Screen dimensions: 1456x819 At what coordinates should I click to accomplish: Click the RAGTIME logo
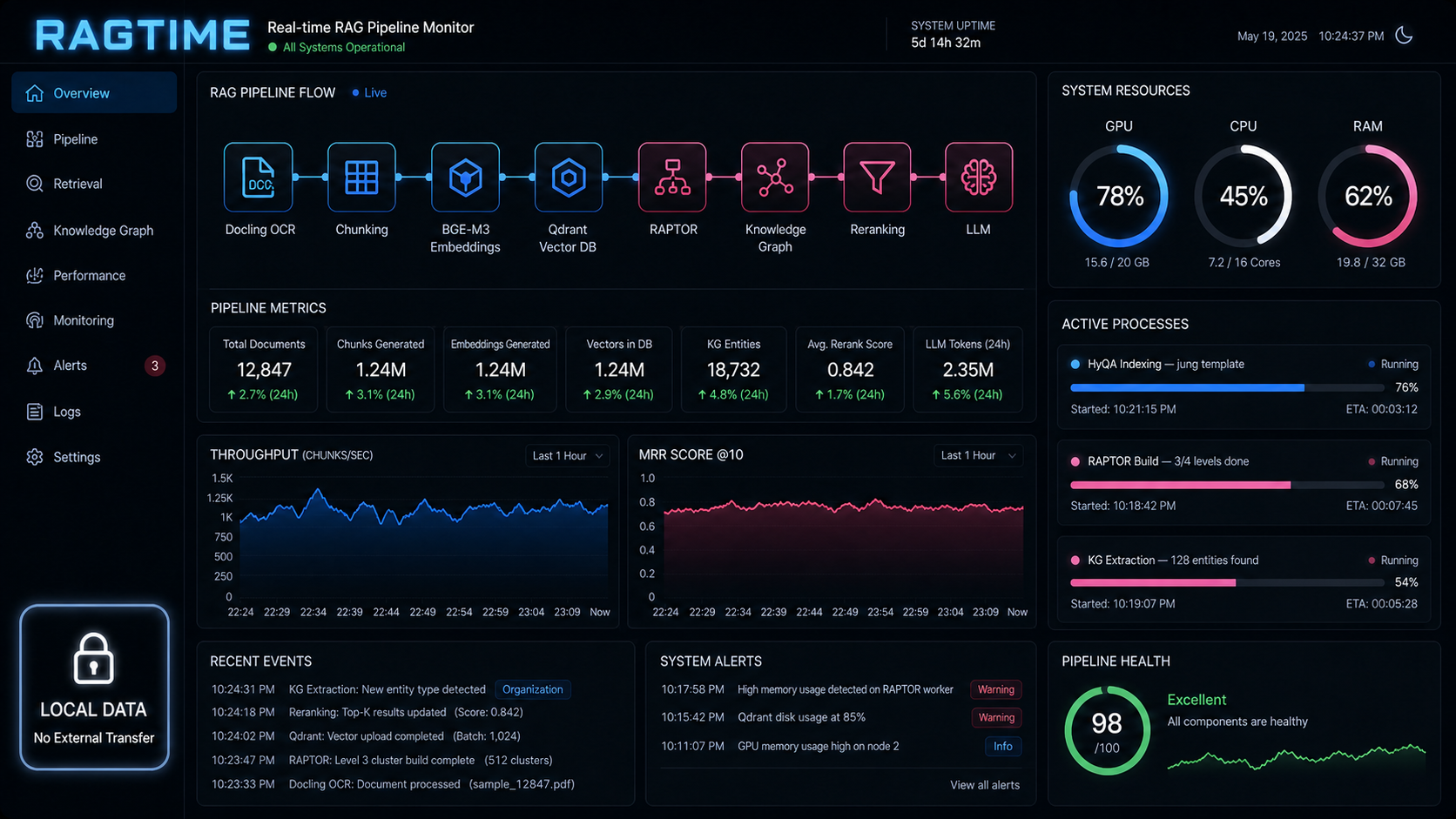pyautogui.click(x=143, y=36)
